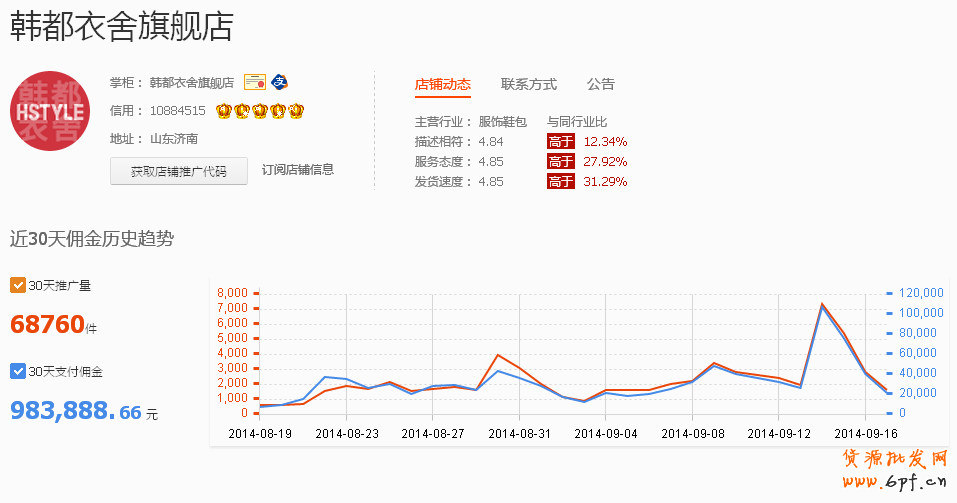Click the 高于 badge next to 31.29%
The width and height of the screenshot is (957, 503).
tap(560, 182)
